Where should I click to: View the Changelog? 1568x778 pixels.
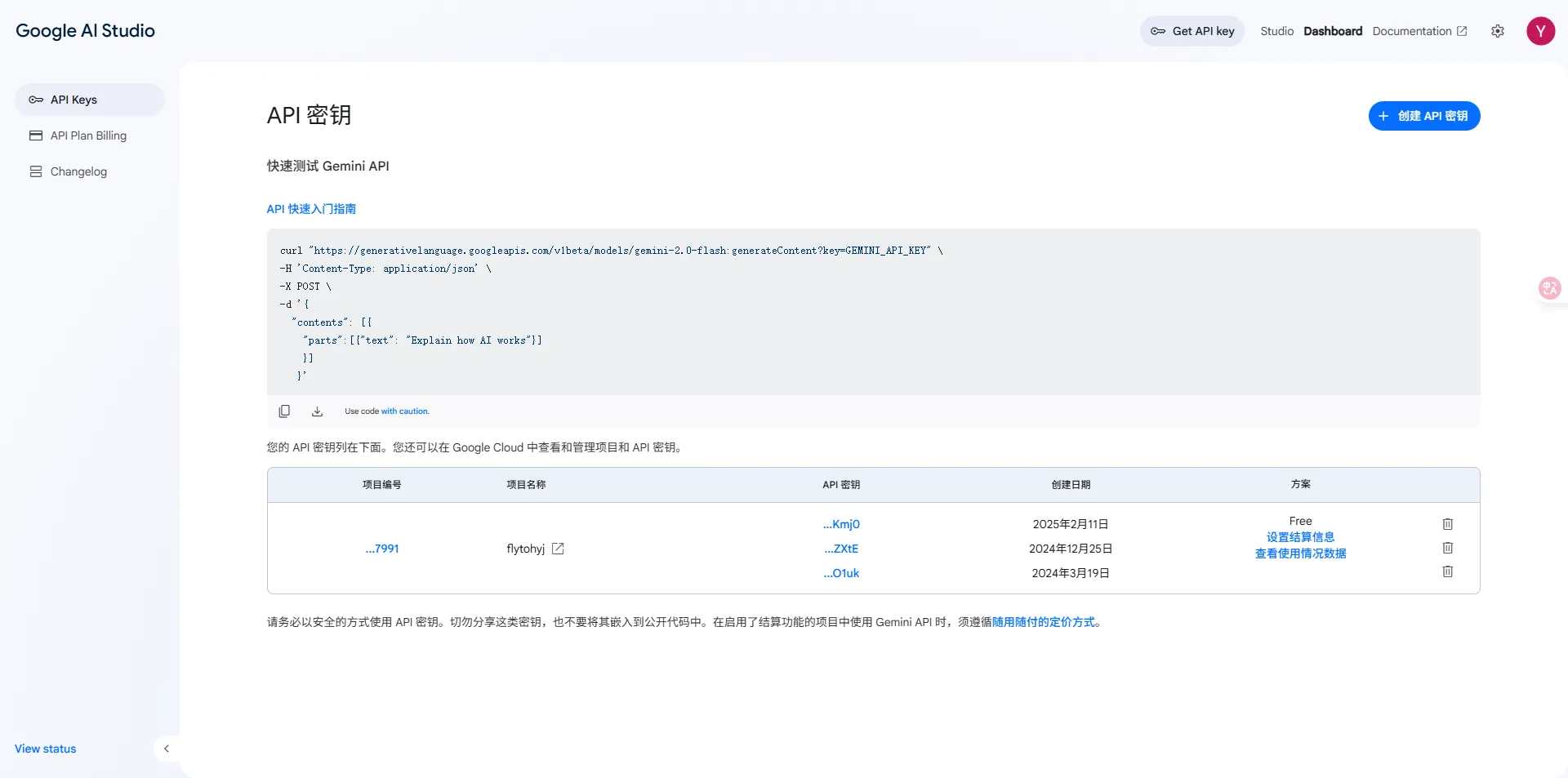(78, 171)
